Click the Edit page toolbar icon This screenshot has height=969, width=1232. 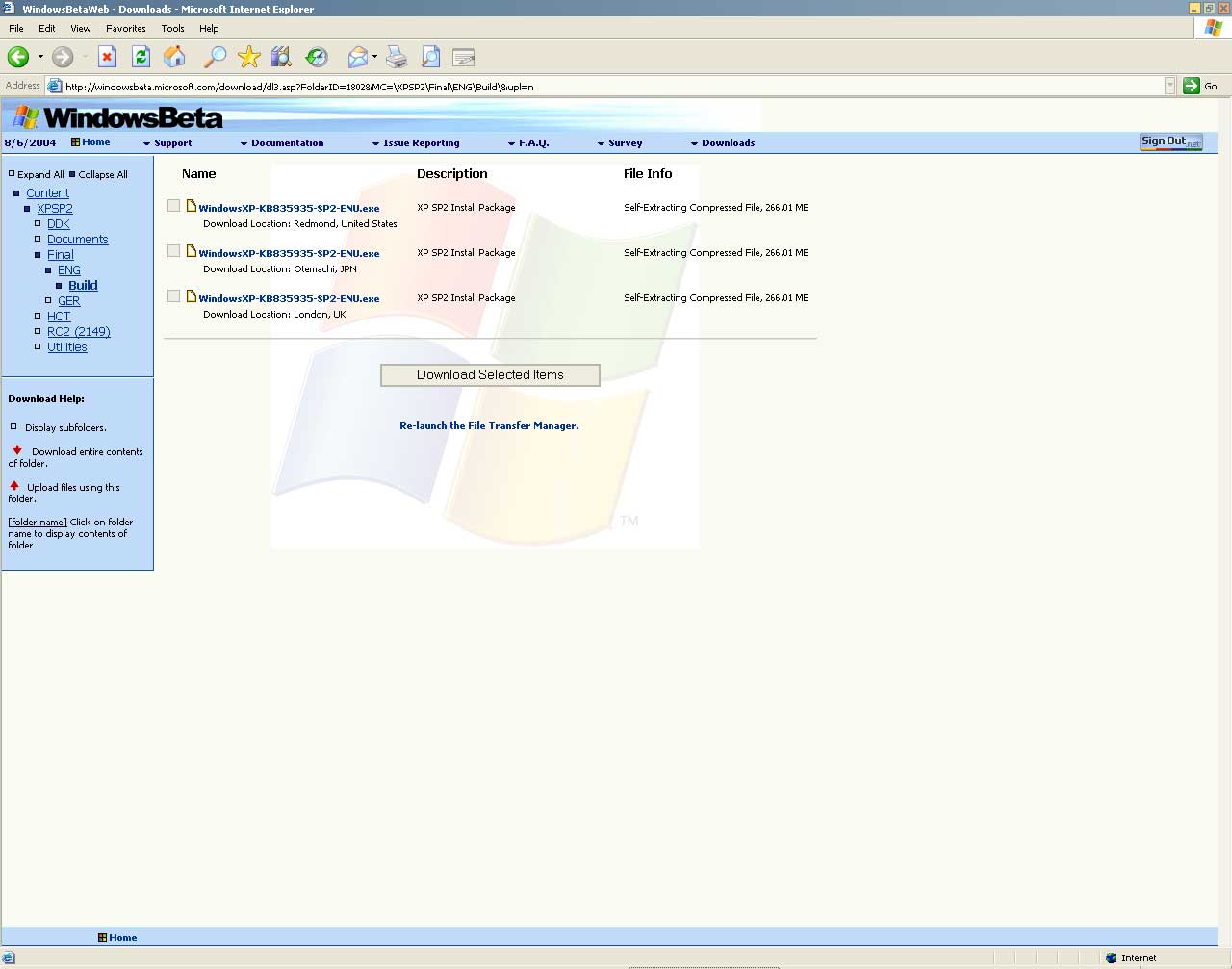(464, 58)
